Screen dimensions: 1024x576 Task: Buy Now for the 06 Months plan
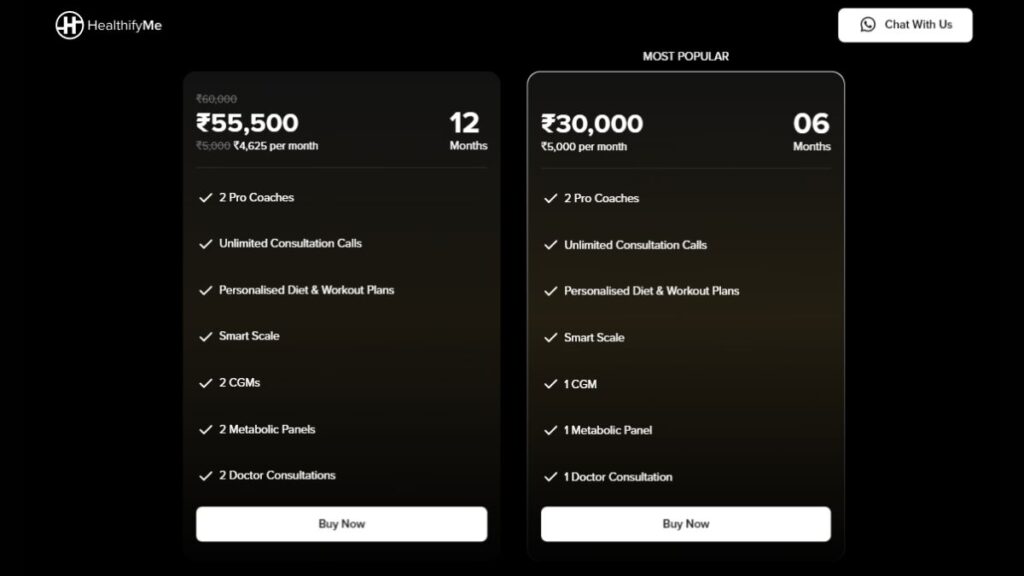tap(686, 524)
